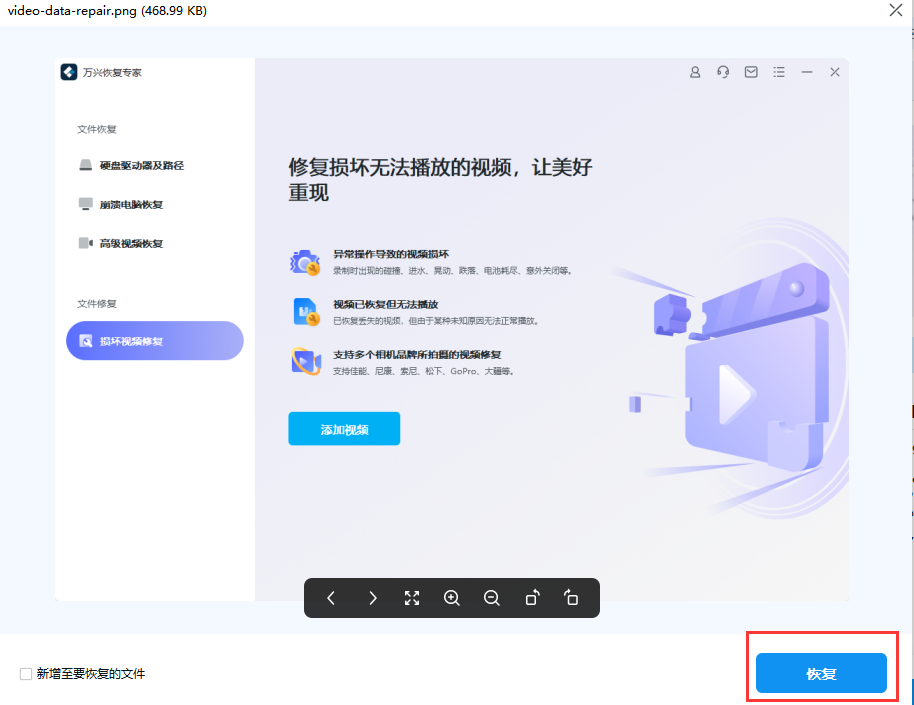Click the headset support icon
Viewport: 914px width, 705px height.
[x=723, y=71]
